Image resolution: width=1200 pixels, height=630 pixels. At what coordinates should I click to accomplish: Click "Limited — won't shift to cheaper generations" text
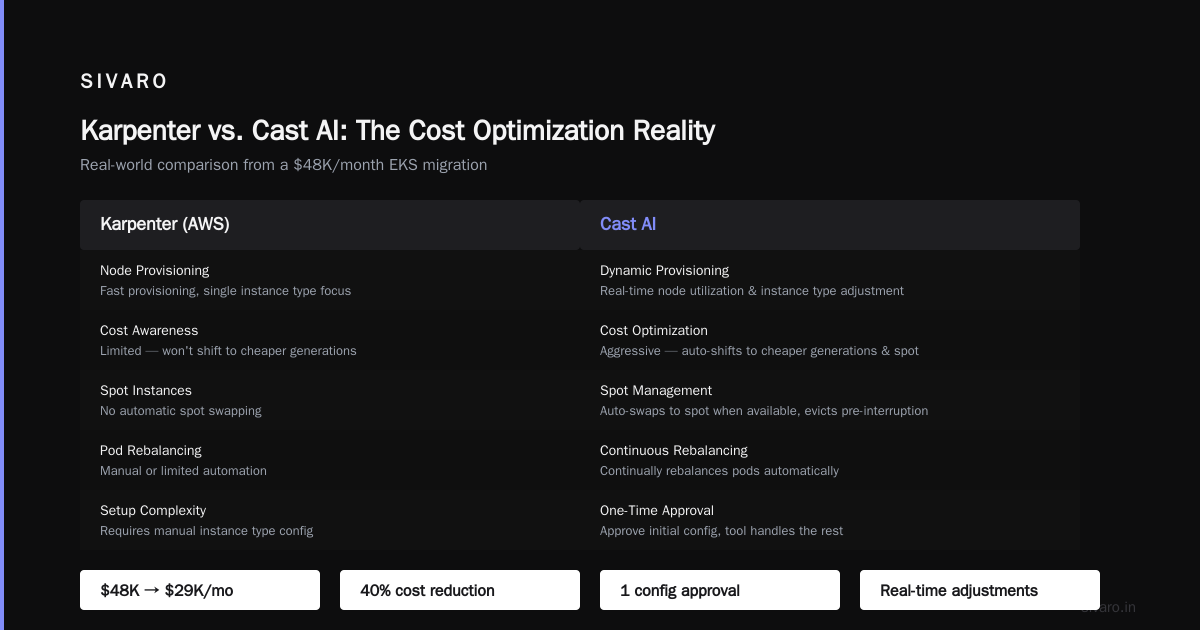click(228, 351)
